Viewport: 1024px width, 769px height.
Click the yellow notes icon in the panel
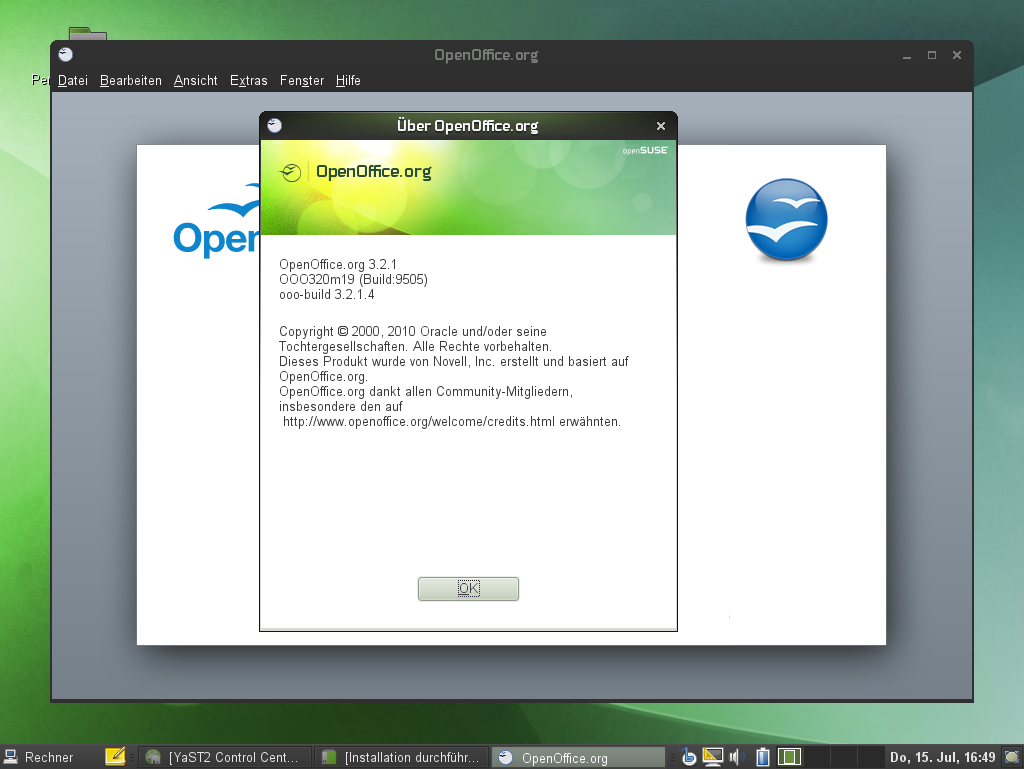pyautogui.click(x=115, y=757)
